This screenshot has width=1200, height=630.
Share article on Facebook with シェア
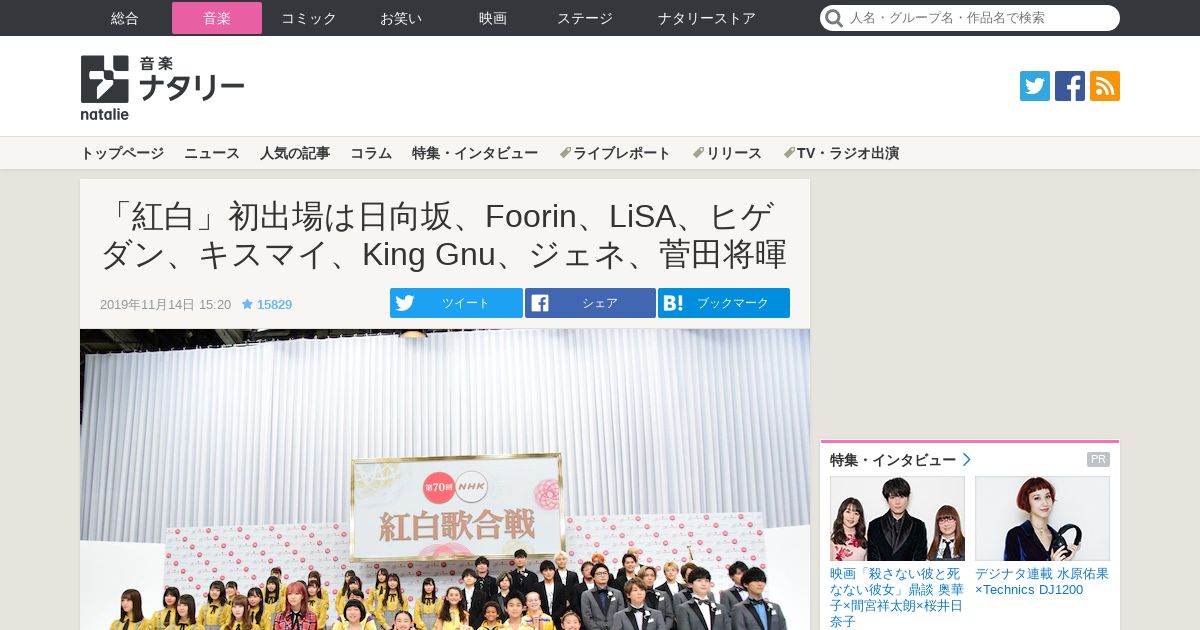coord(590,303)
